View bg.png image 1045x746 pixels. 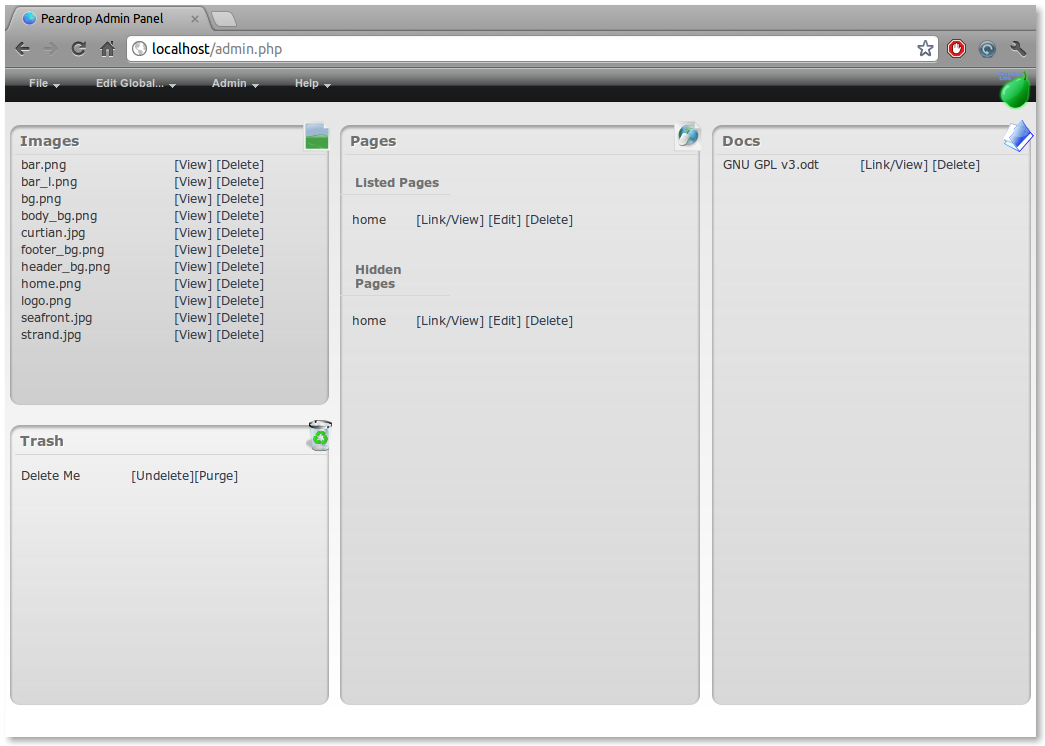point(193,199)
